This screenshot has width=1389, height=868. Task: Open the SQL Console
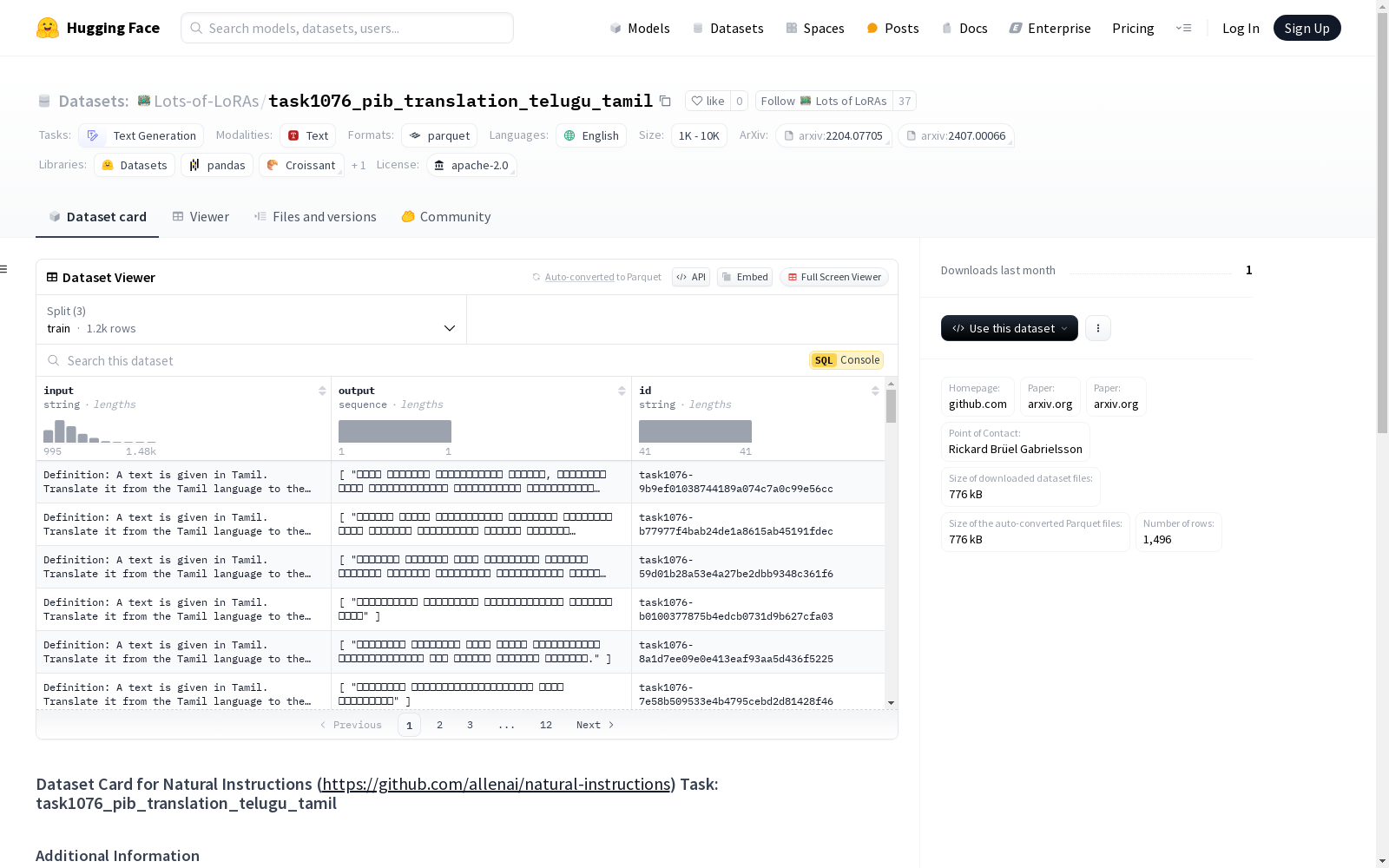(846, 360)
